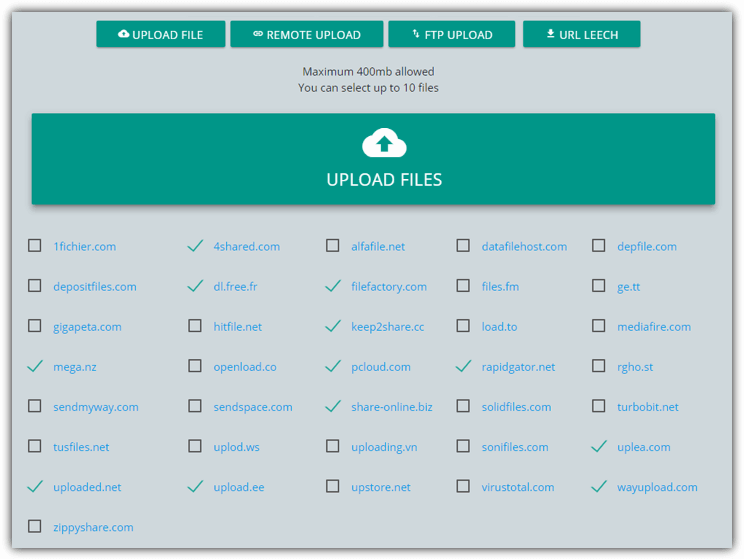Enable the depfile.com checkbox
744x559 pixels.
(599, 246)
